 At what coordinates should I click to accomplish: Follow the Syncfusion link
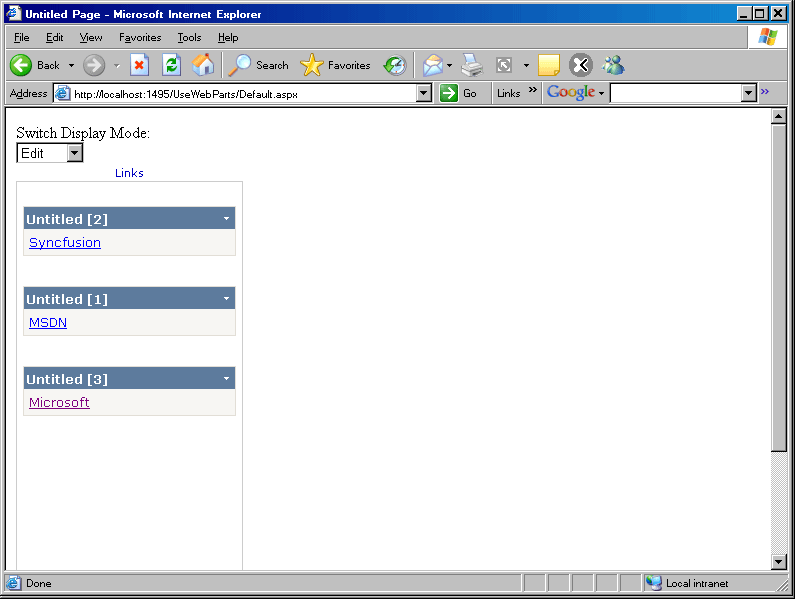pos(65,242)
